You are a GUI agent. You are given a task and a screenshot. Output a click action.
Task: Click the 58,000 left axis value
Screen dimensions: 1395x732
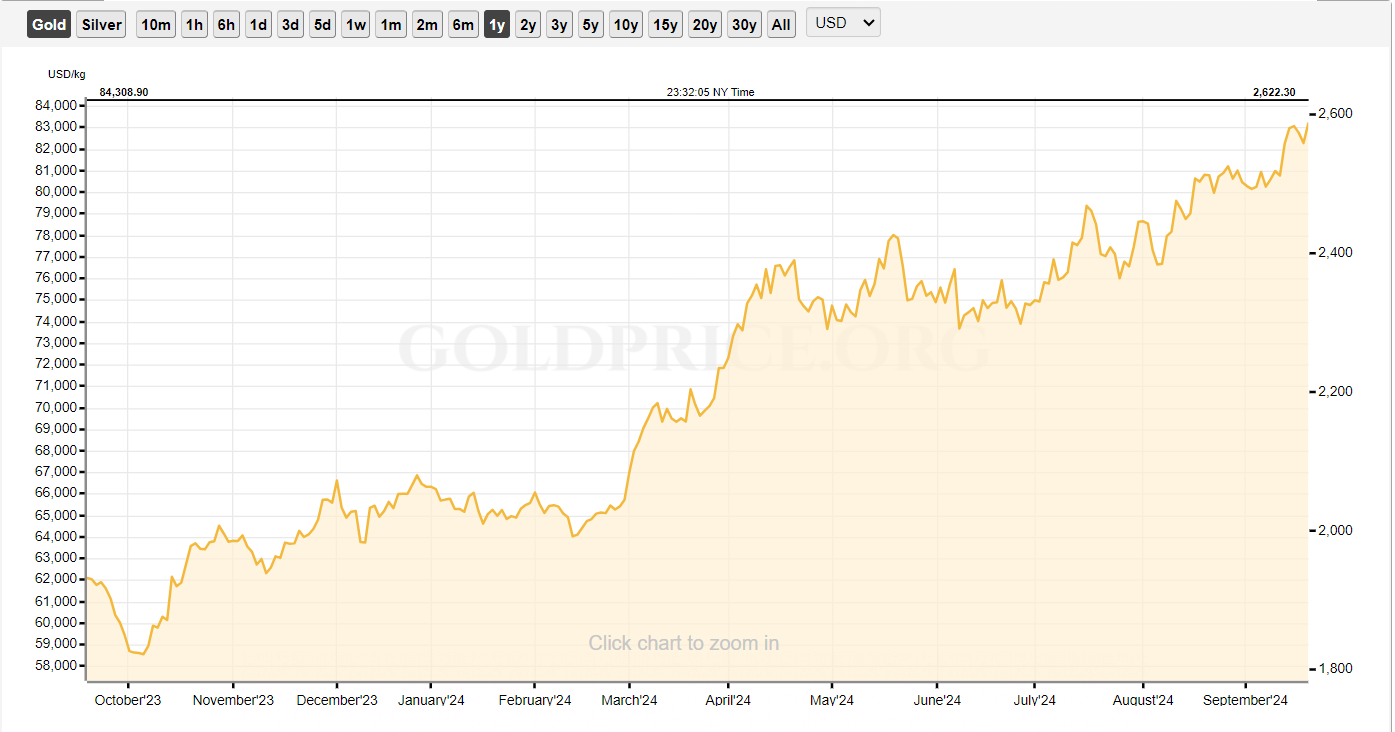click(56, 666)
